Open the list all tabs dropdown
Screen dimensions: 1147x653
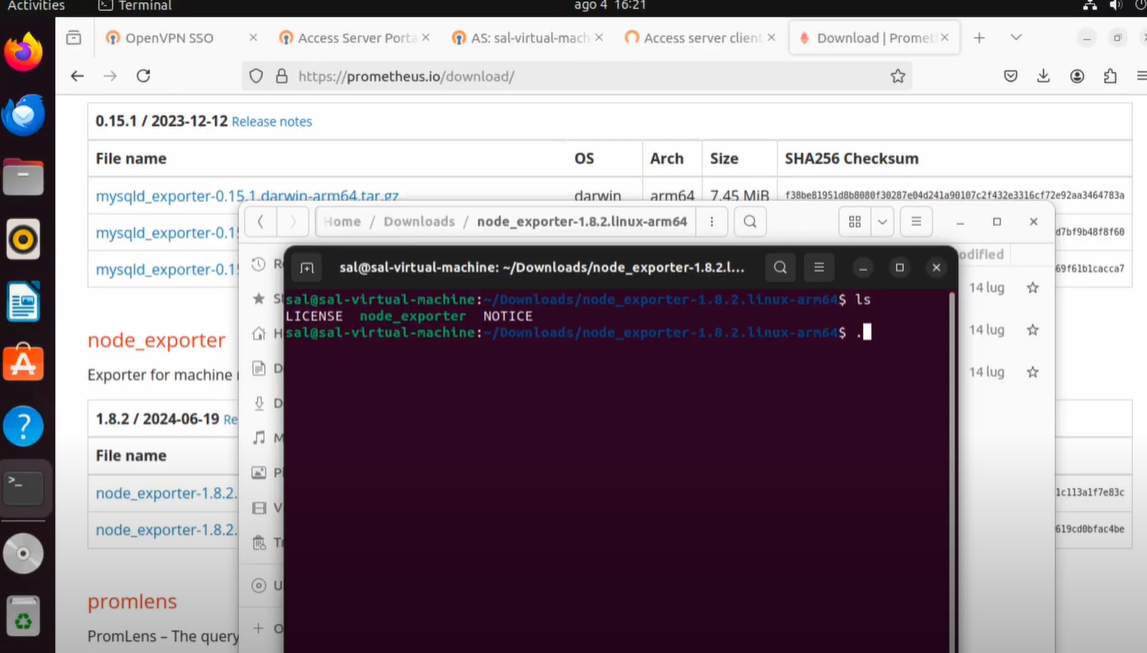click(x=1015, y=37)
